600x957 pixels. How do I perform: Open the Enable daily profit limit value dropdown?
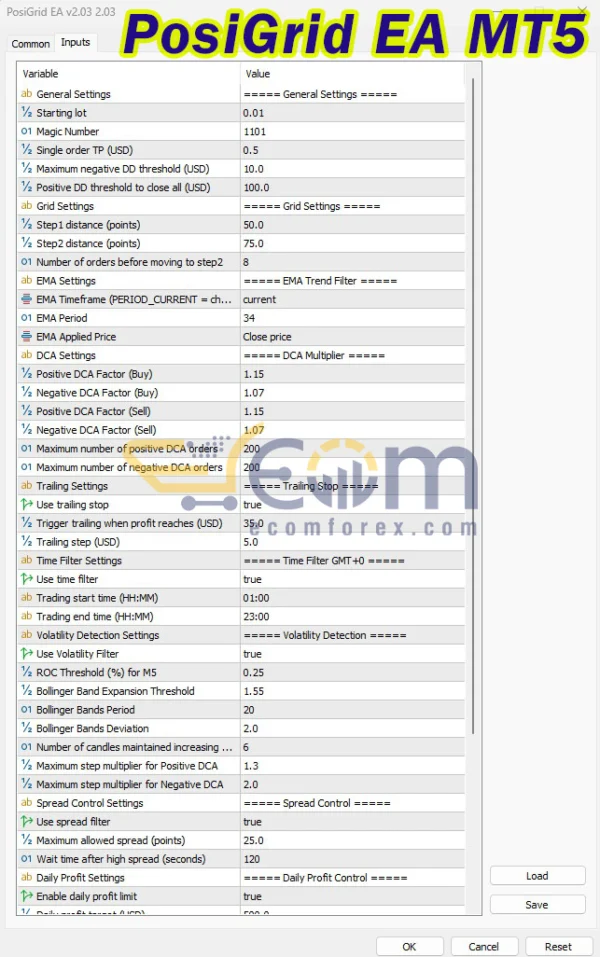pos(352,897)
